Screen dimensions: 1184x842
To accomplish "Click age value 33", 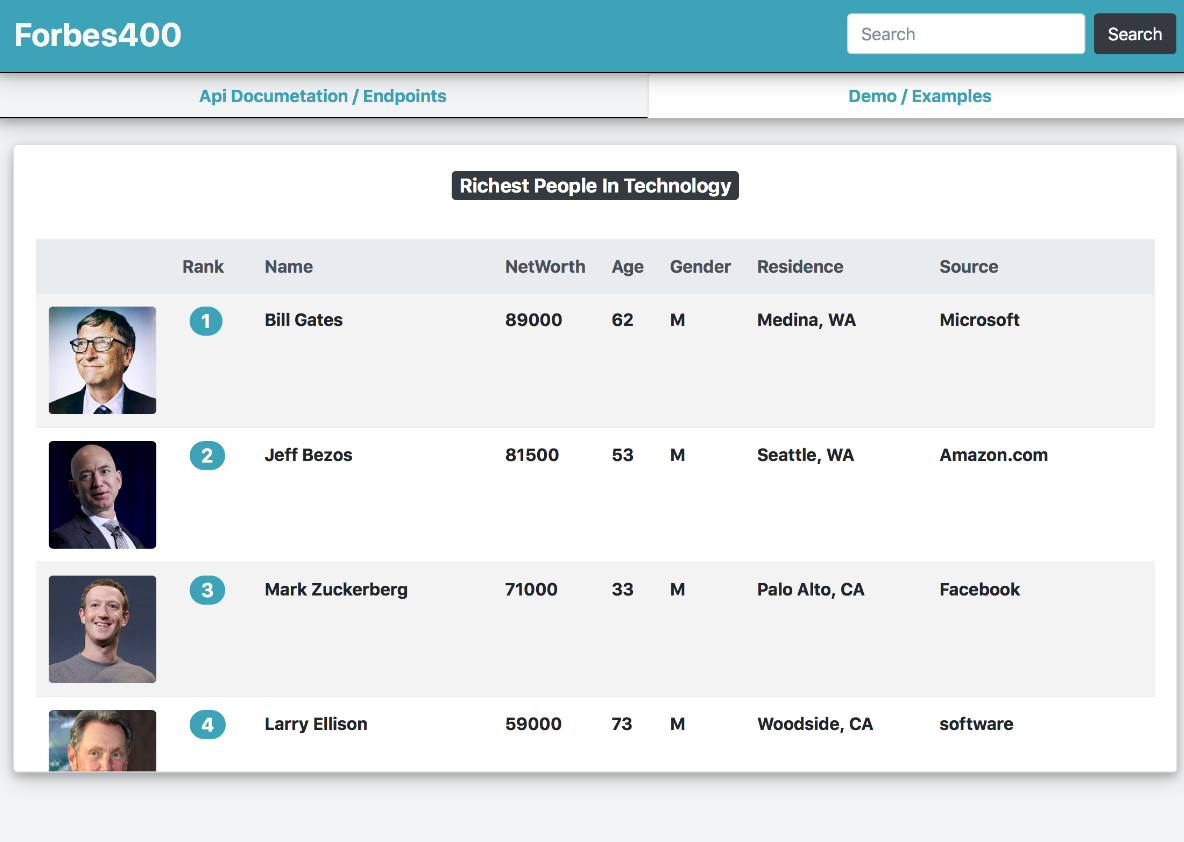I will point(622,589).
